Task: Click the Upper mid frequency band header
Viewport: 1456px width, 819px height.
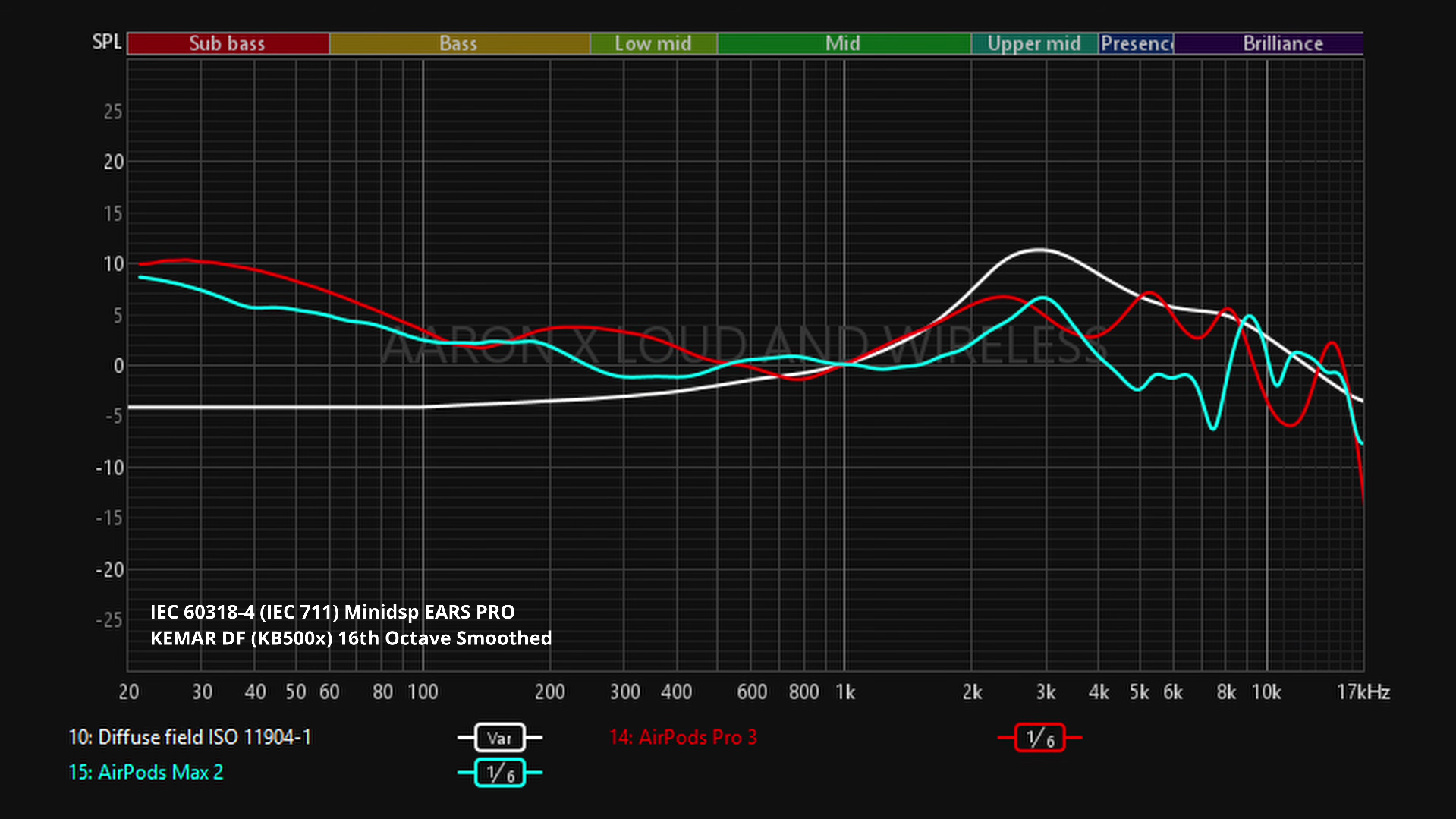Action: 1034,43
